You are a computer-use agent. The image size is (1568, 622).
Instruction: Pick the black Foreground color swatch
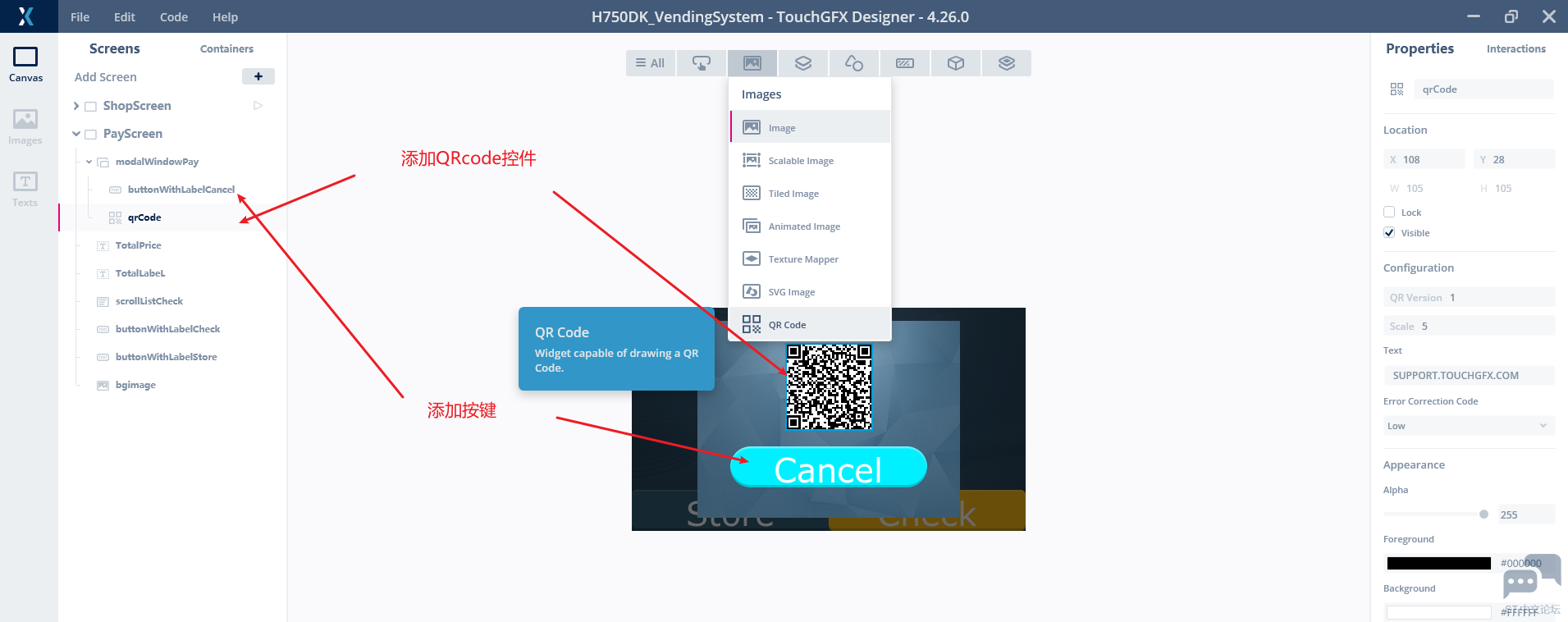pyautogui.click(x=1438, y=563)
